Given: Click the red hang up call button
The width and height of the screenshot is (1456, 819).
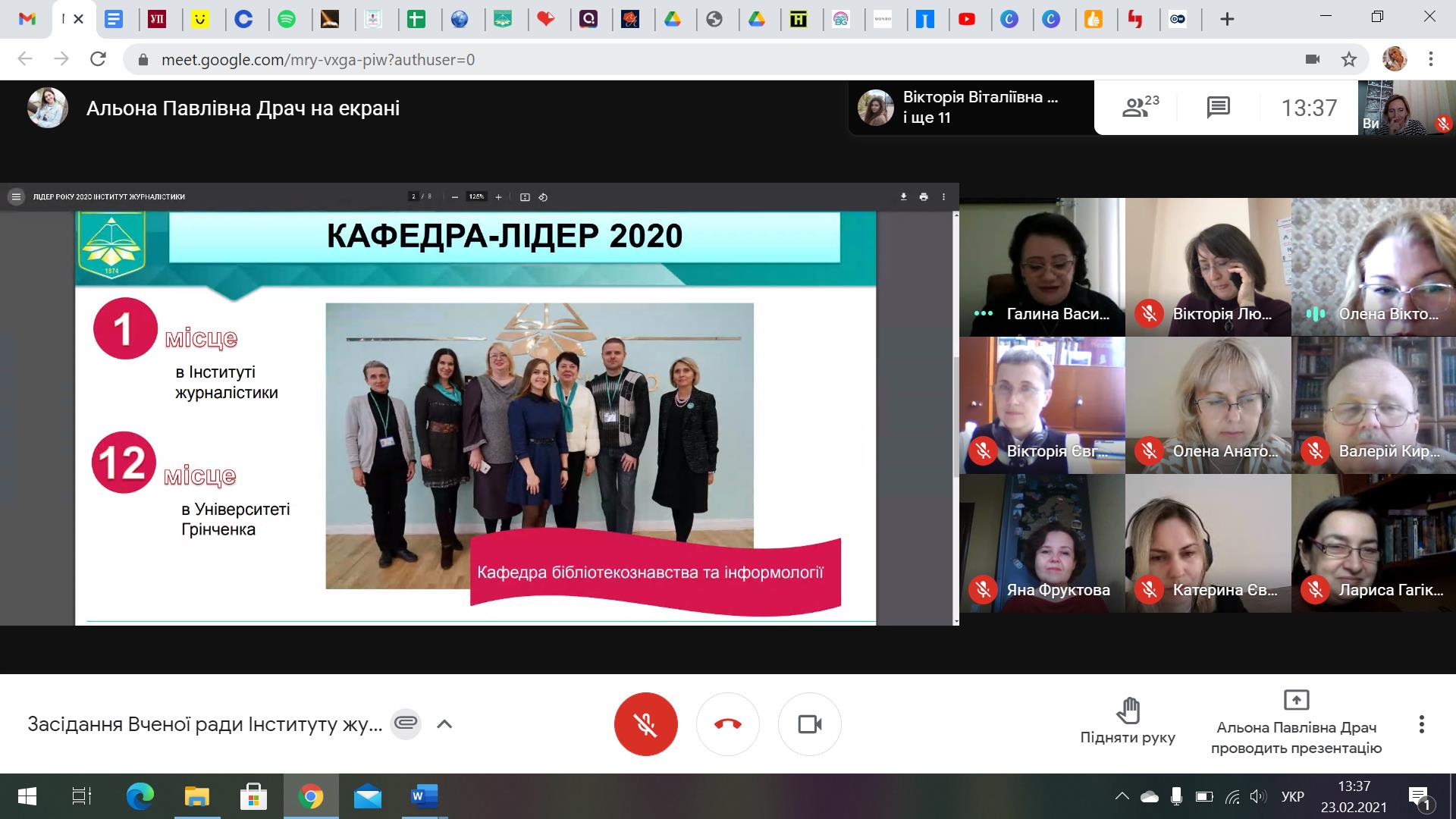Looking at the screenshot, I should pos(727,724).
